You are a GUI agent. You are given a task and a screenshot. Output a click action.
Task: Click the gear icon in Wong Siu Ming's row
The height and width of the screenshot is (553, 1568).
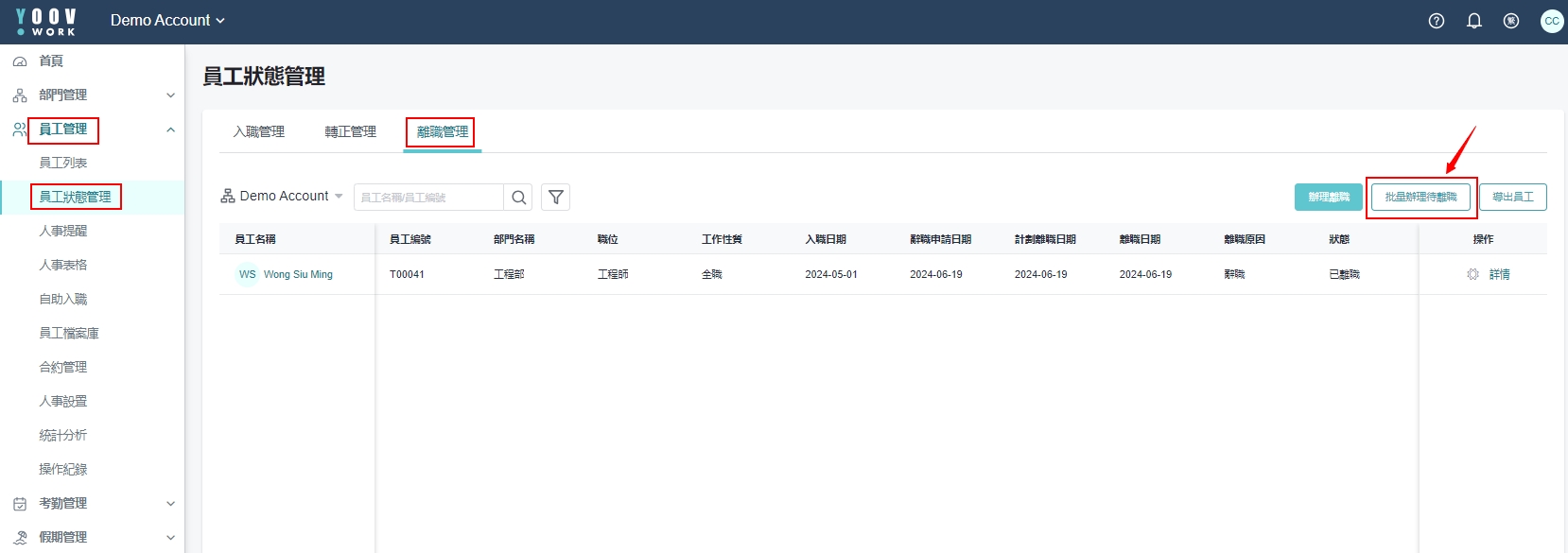point(1472,274)
